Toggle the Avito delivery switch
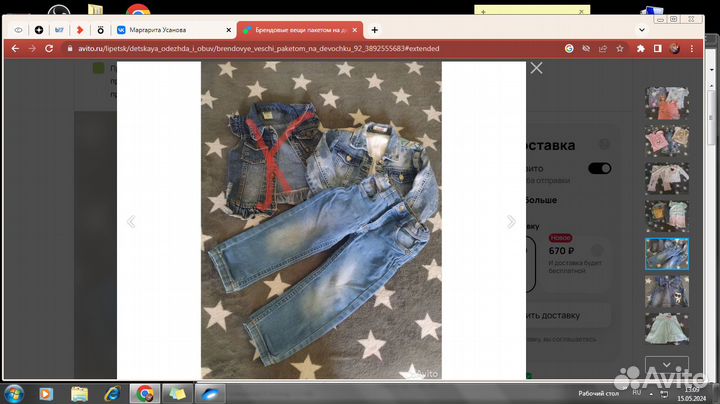This screenshot has height=404, width=720. [599, 168]
